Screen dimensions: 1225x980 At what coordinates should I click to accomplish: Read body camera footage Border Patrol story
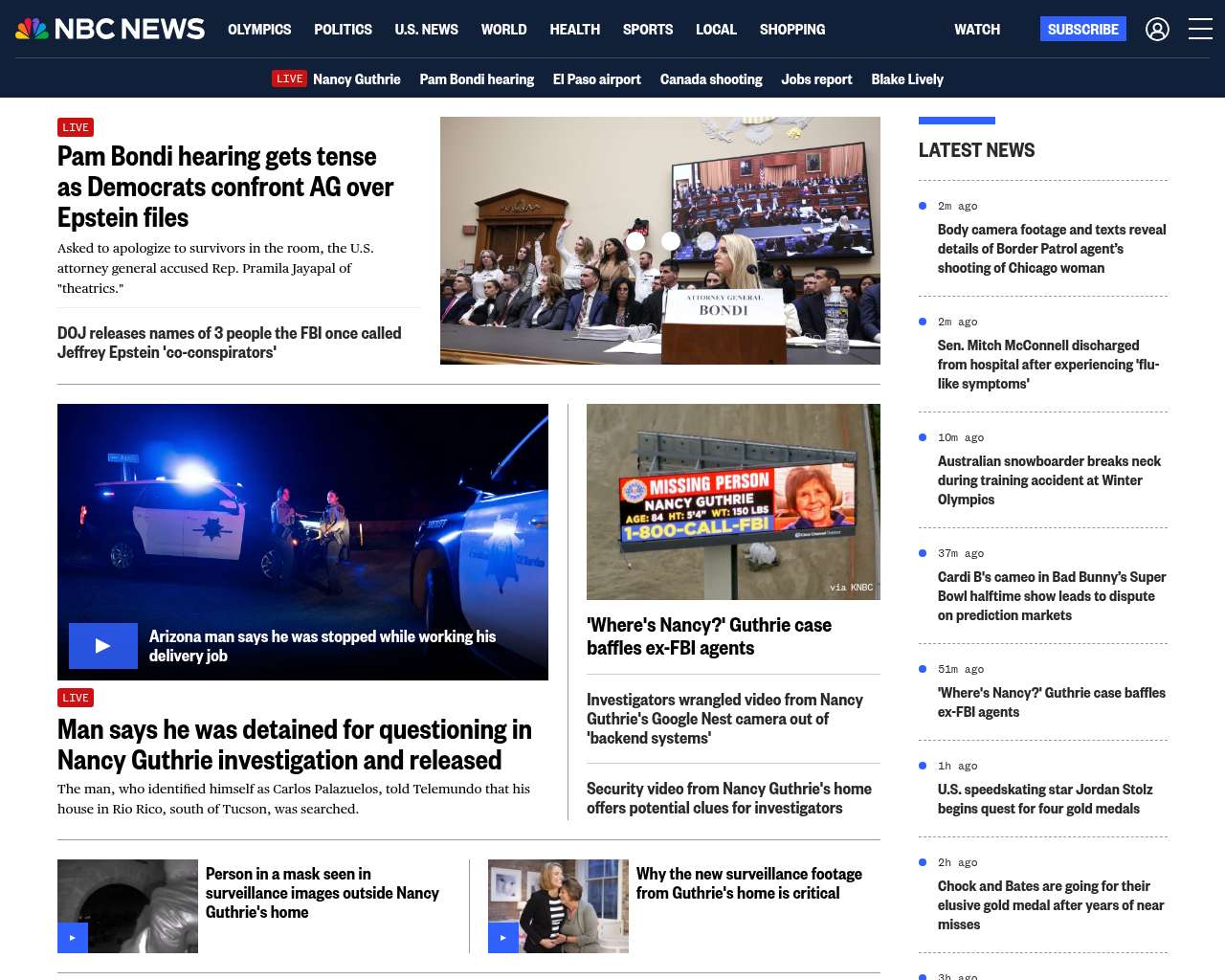(x=1052, y=249)
